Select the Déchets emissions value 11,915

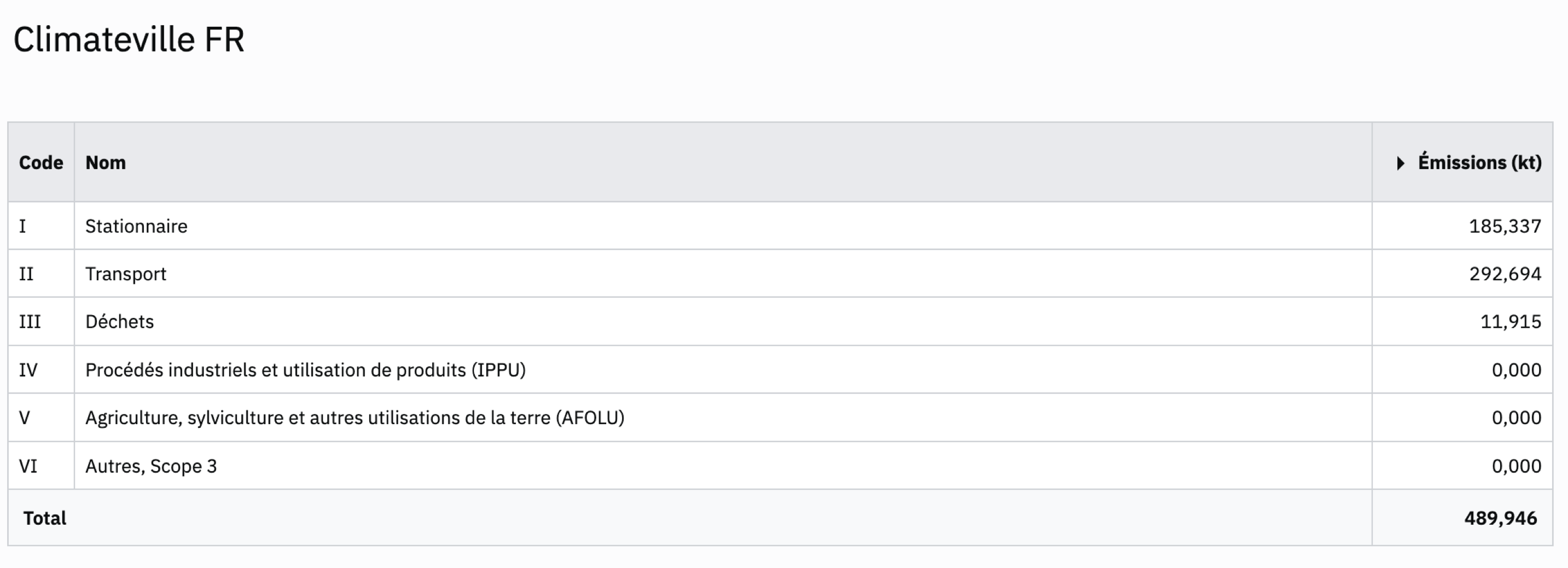[x=1510, y=321]
